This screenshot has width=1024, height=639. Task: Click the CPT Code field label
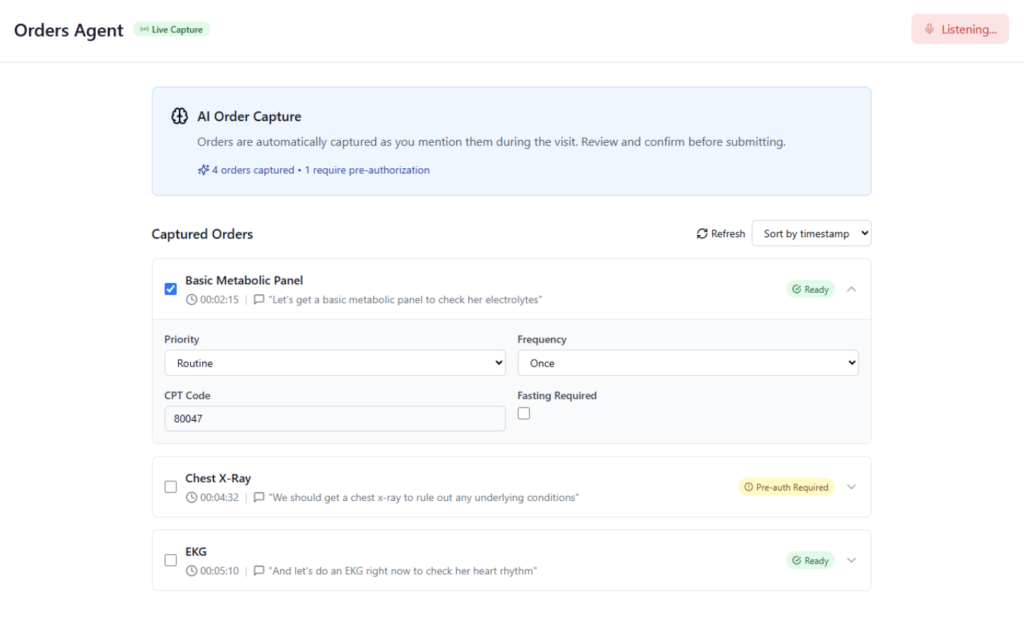[x=187, y=395]
